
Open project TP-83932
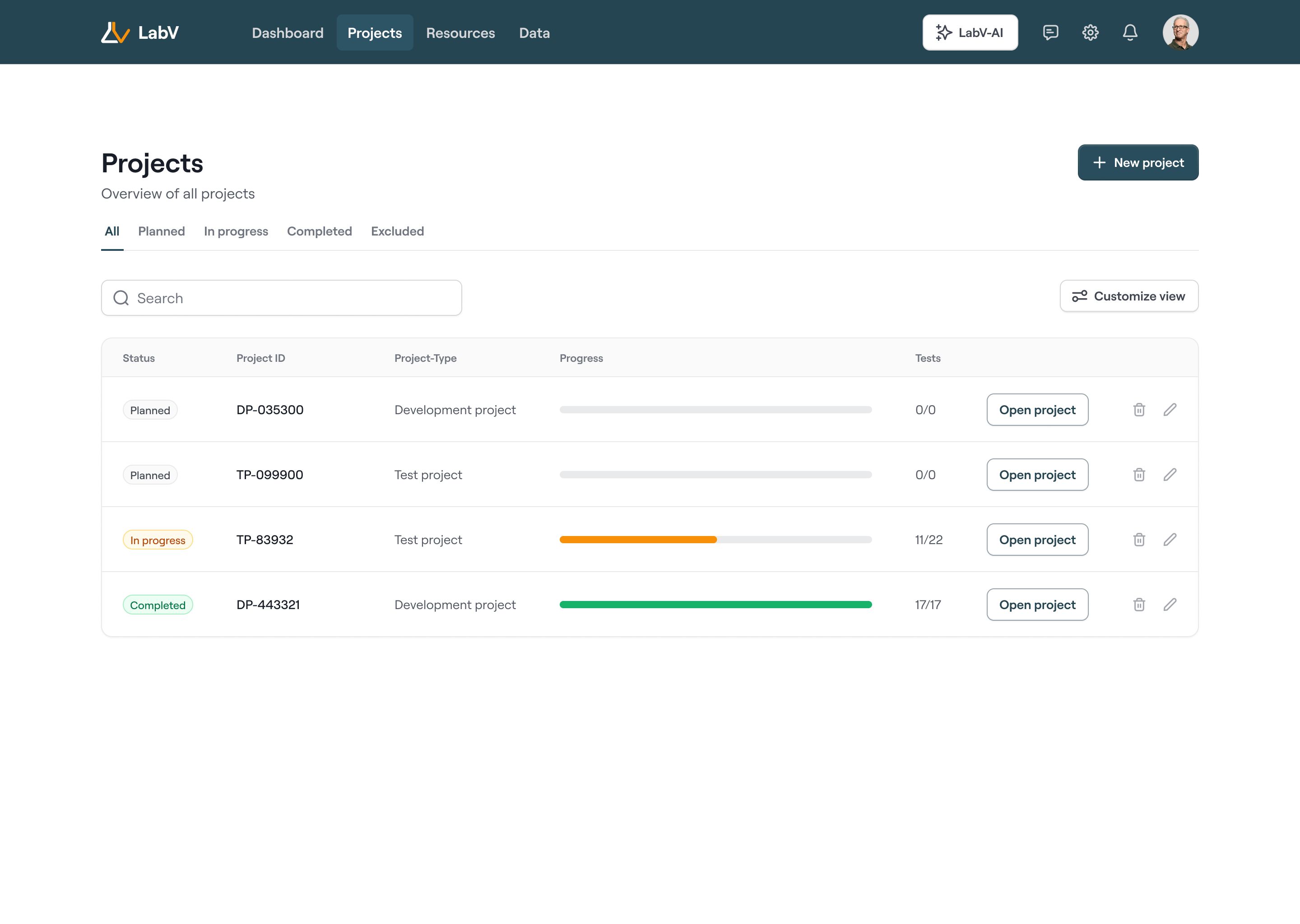tap(1037, 540)
